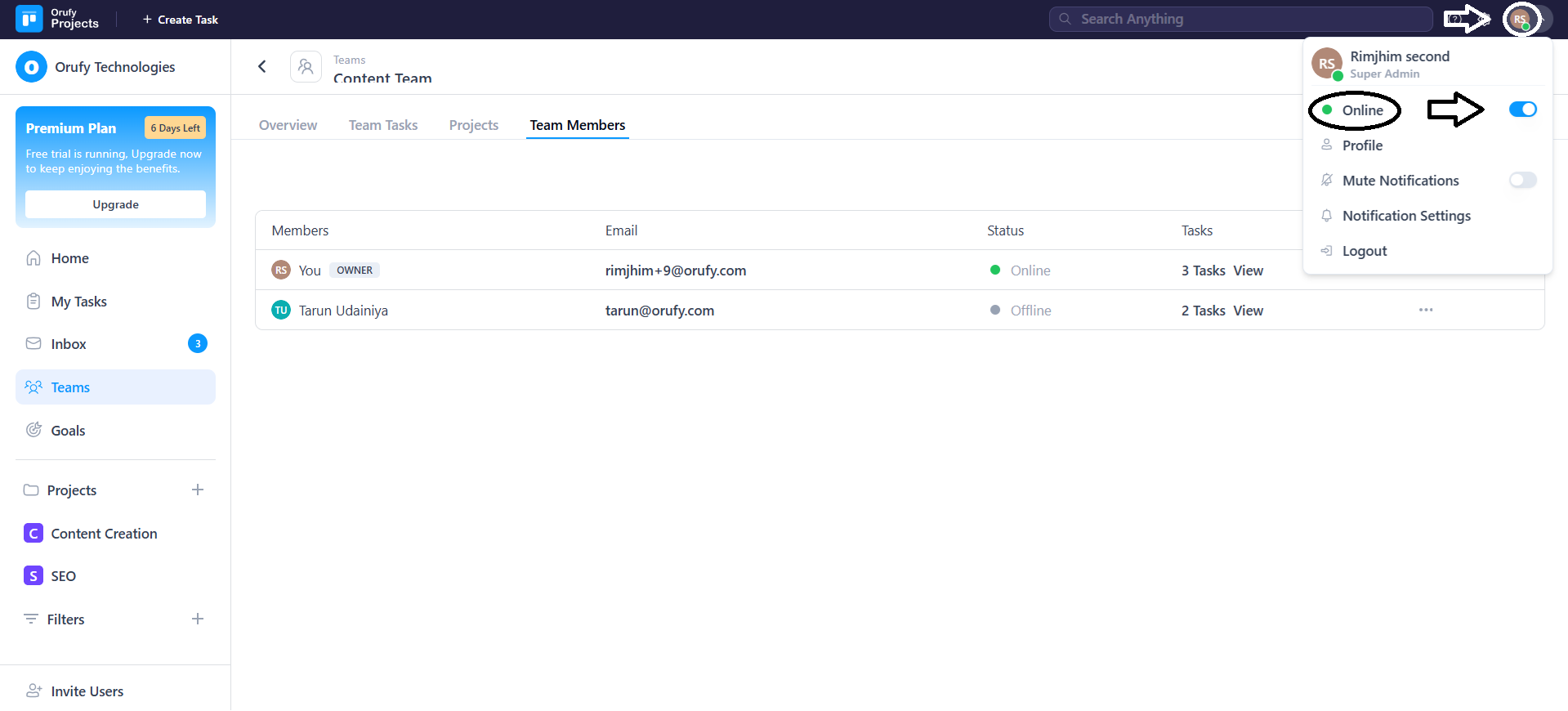
Task: Click the Orufy Projects logo icon
Action: point(29,19)
